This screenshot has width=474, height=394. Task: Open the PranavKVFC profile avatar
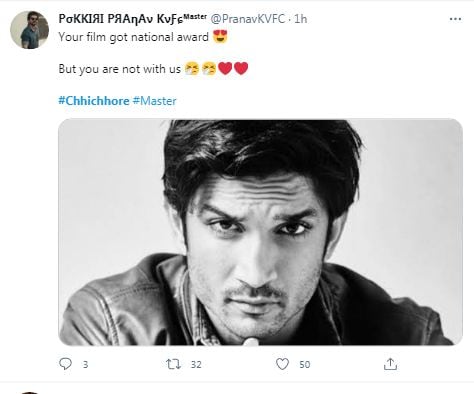pyautogui.click(x=29, y=30)
